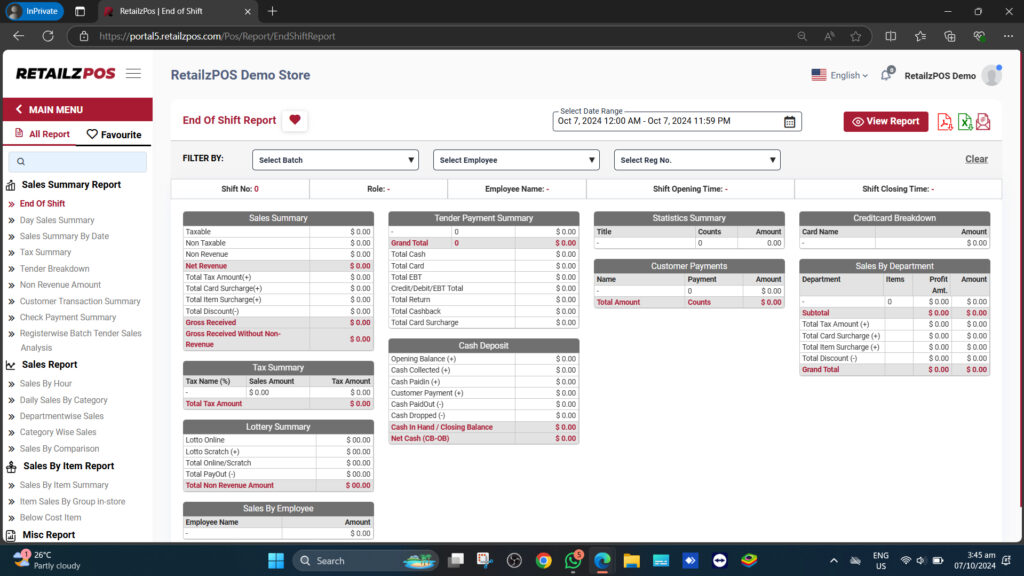Viewport: 1024px width, 576px height.
Task: Email the report icon
Action: pyautogui.click(x=983, y=122)
